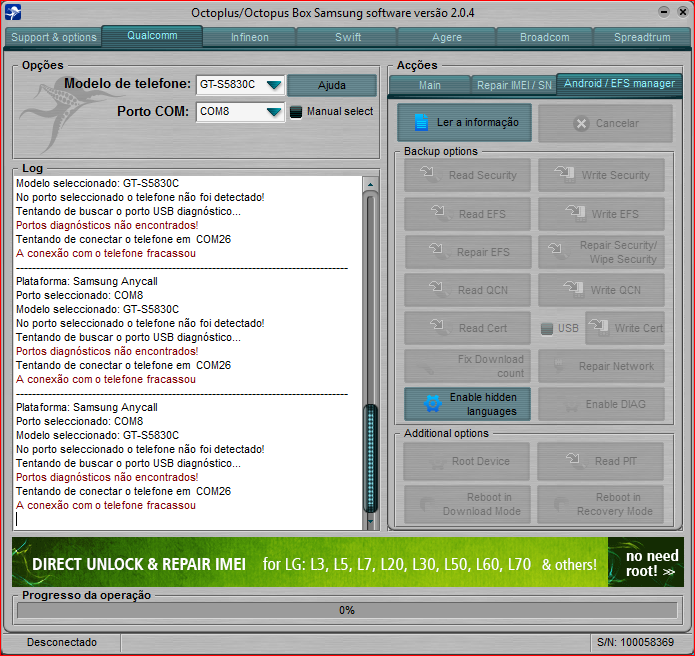695x656 pixels.
Task: Open the Infineon tab
Action: (x=250, y=37)
